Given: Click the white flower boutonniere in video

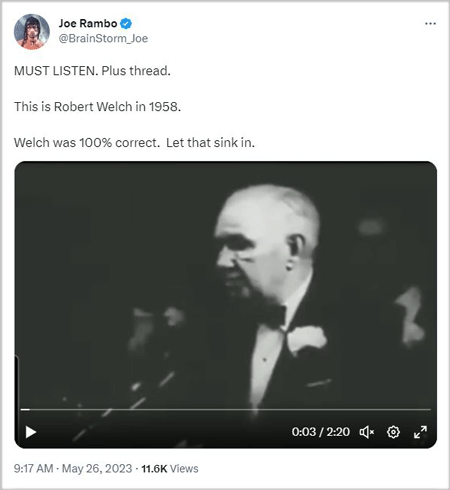Looking at the screenshot, I should (x=307, y=339).
